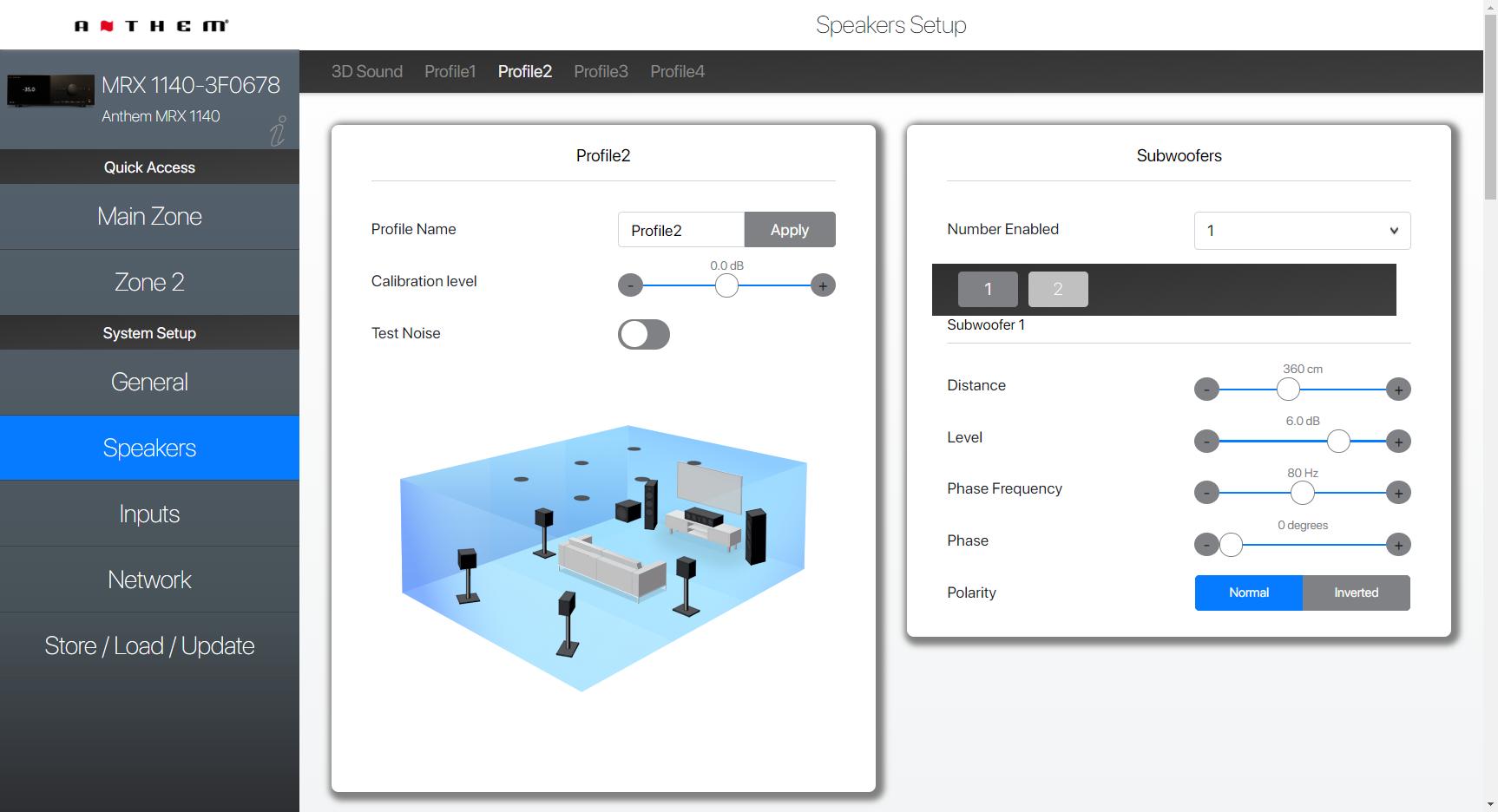The image size is (1498, 812).
Task: Click the Subwoofers panel heading
Action: tap(1179, 156)
